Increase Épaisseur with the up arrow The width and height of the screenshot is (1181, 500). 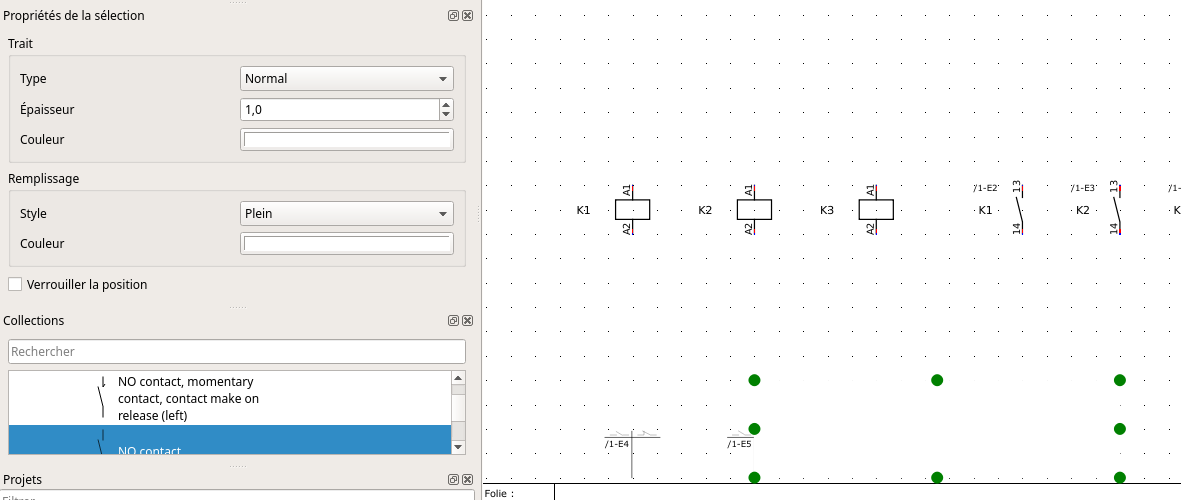click(446, 104)
